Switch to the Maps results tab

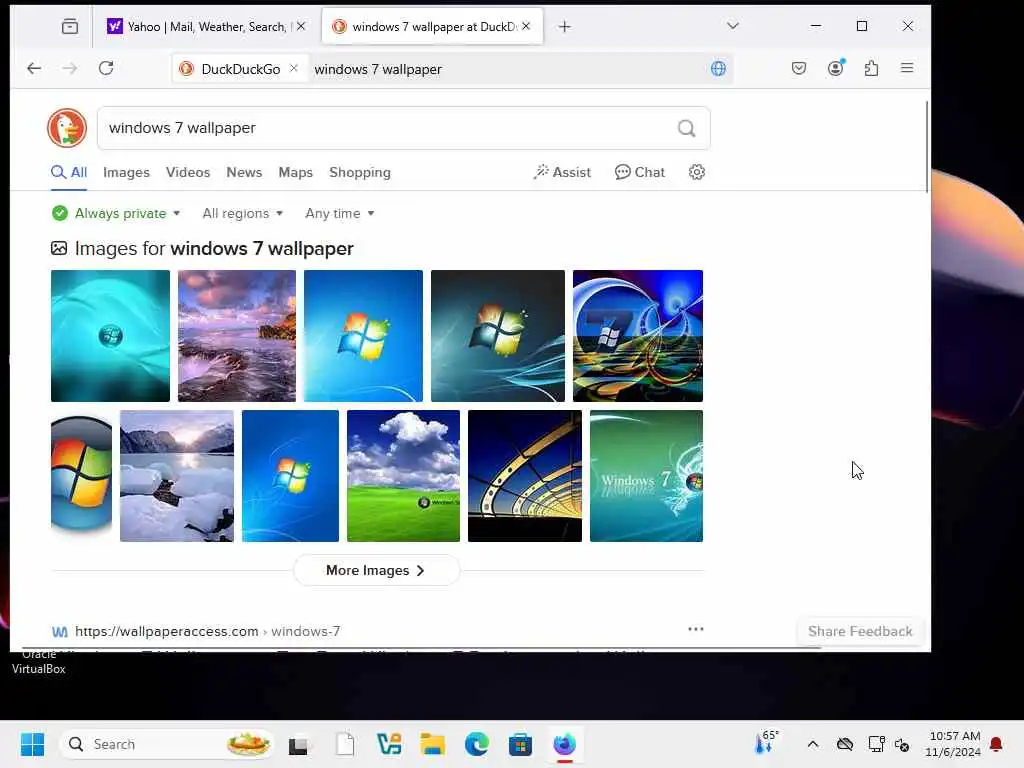295,172
